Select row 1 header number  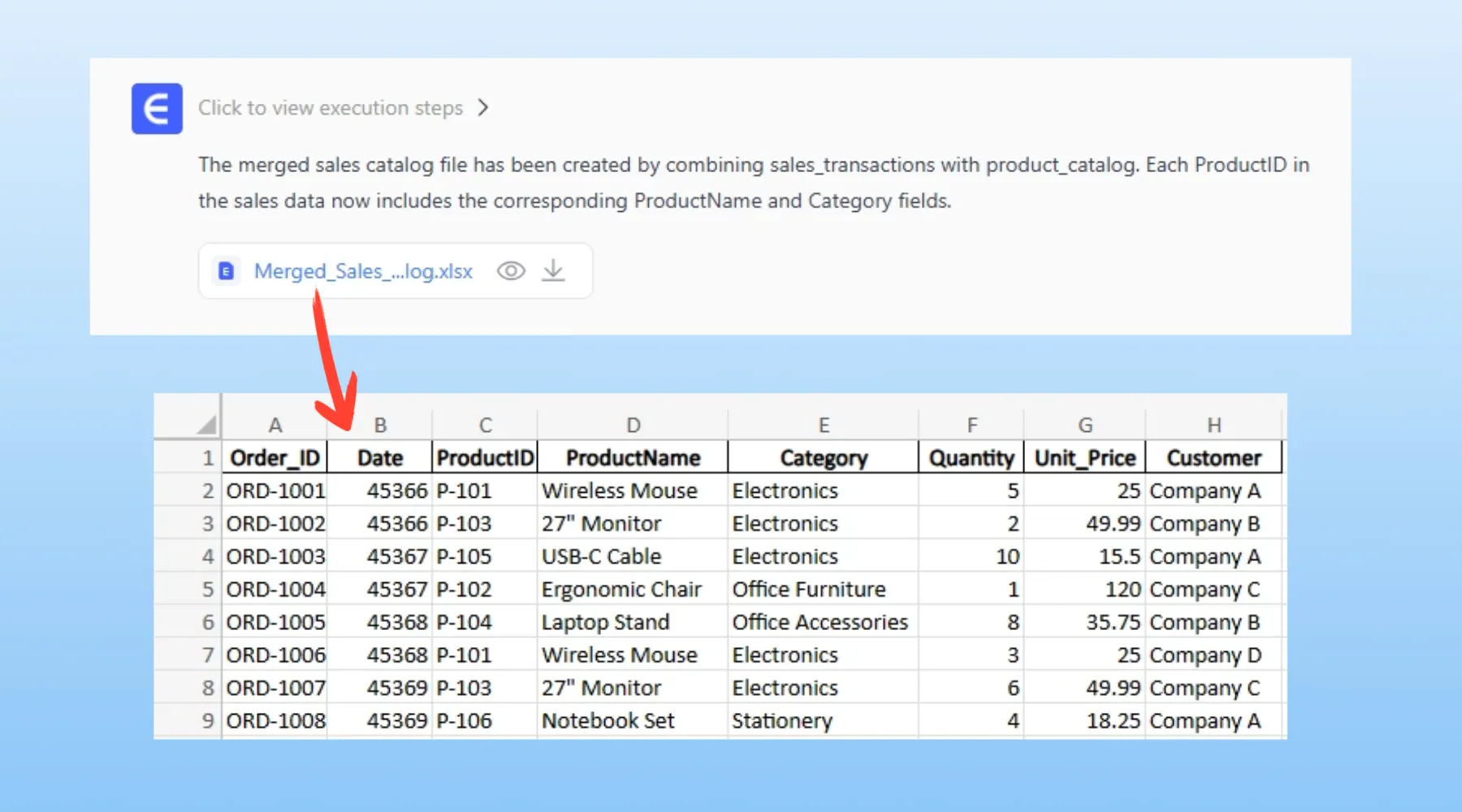pyautogui.click(x=208, y=458)
